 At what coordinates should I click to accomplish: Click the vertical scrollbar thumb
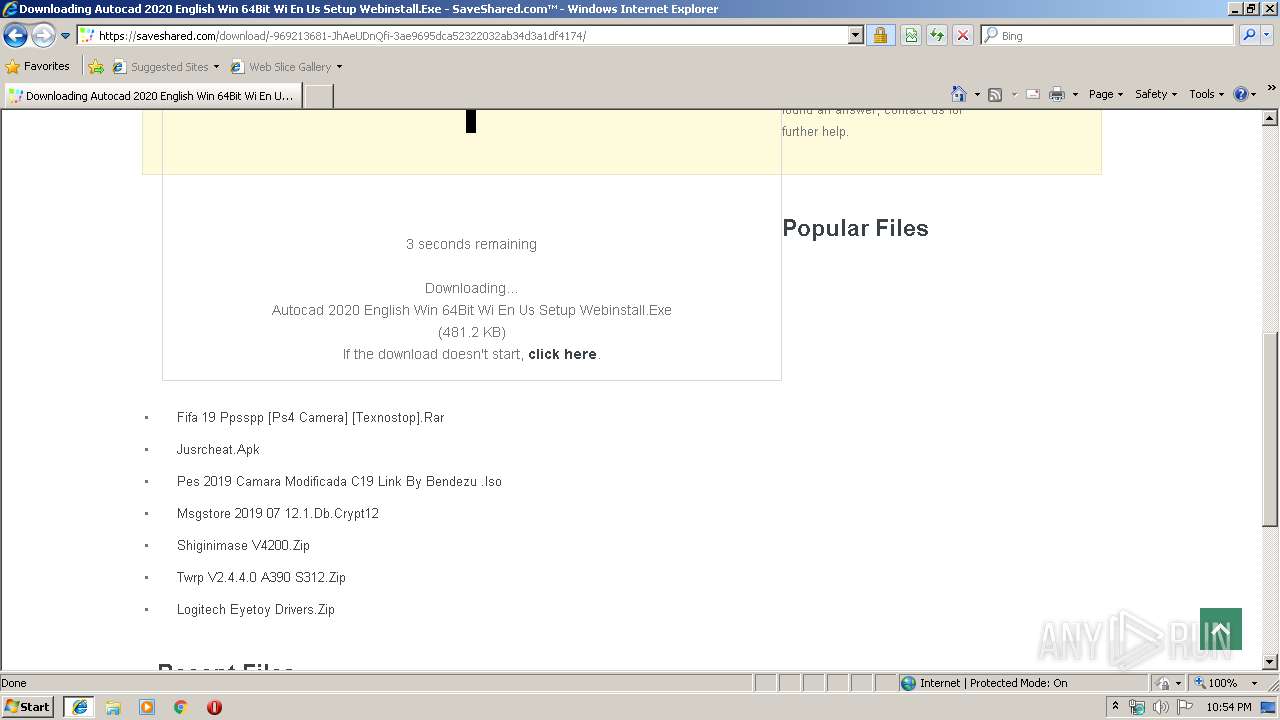1270,430
